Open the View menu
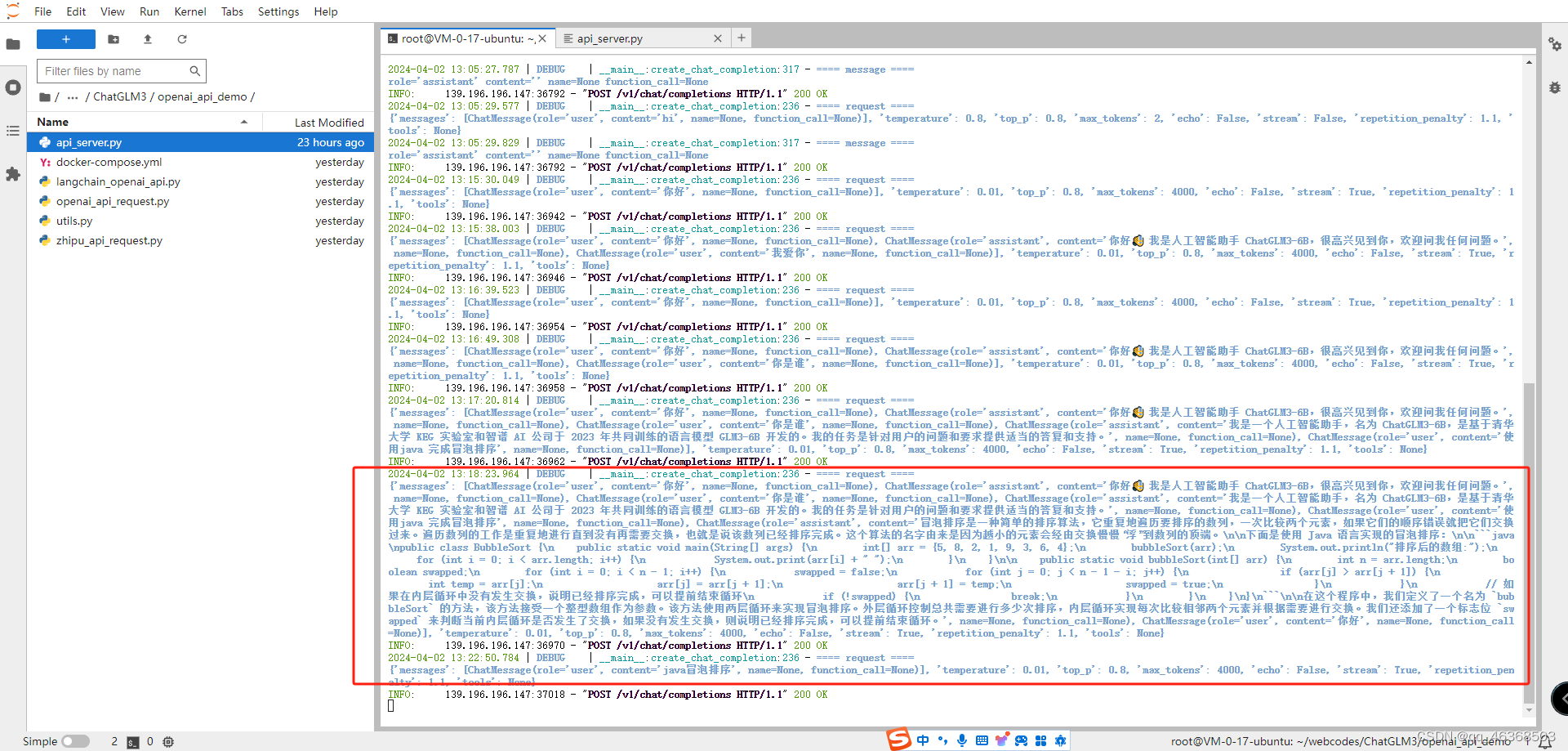Screen dimensions: 1568x751 [113, 11]
